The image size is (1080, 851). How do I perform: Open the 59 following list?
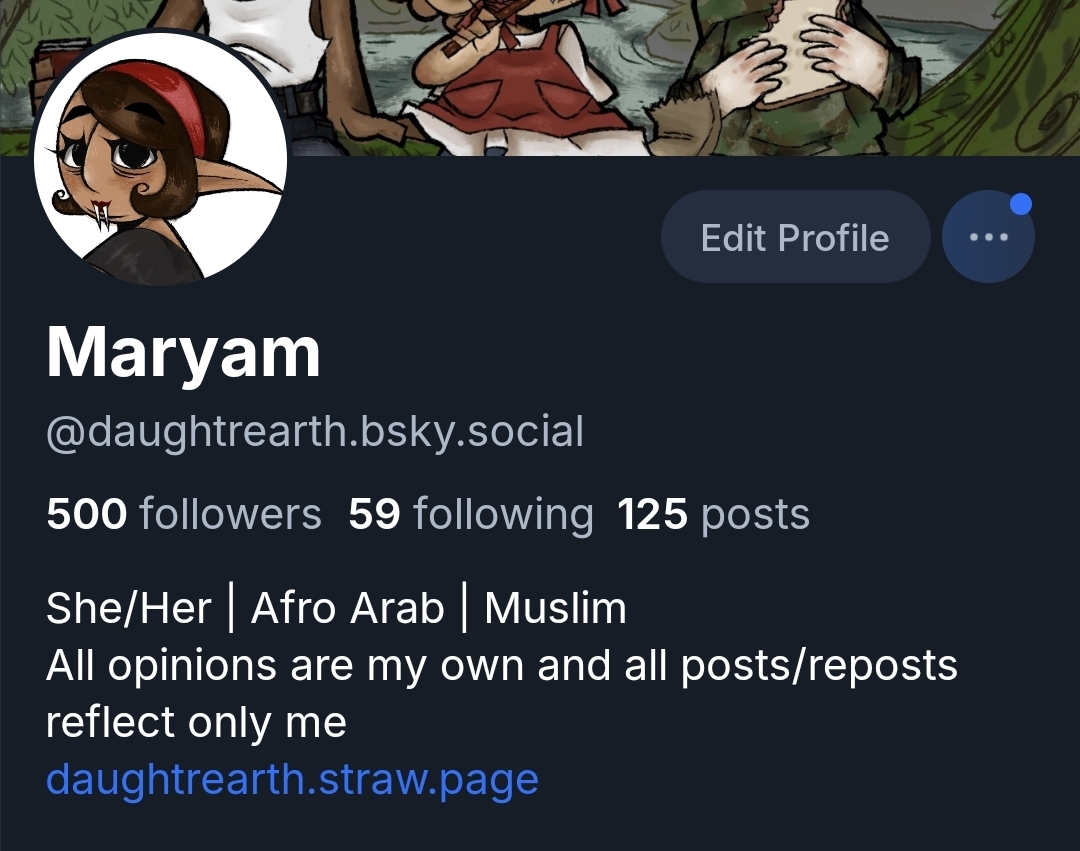click(x=471, y=514)
